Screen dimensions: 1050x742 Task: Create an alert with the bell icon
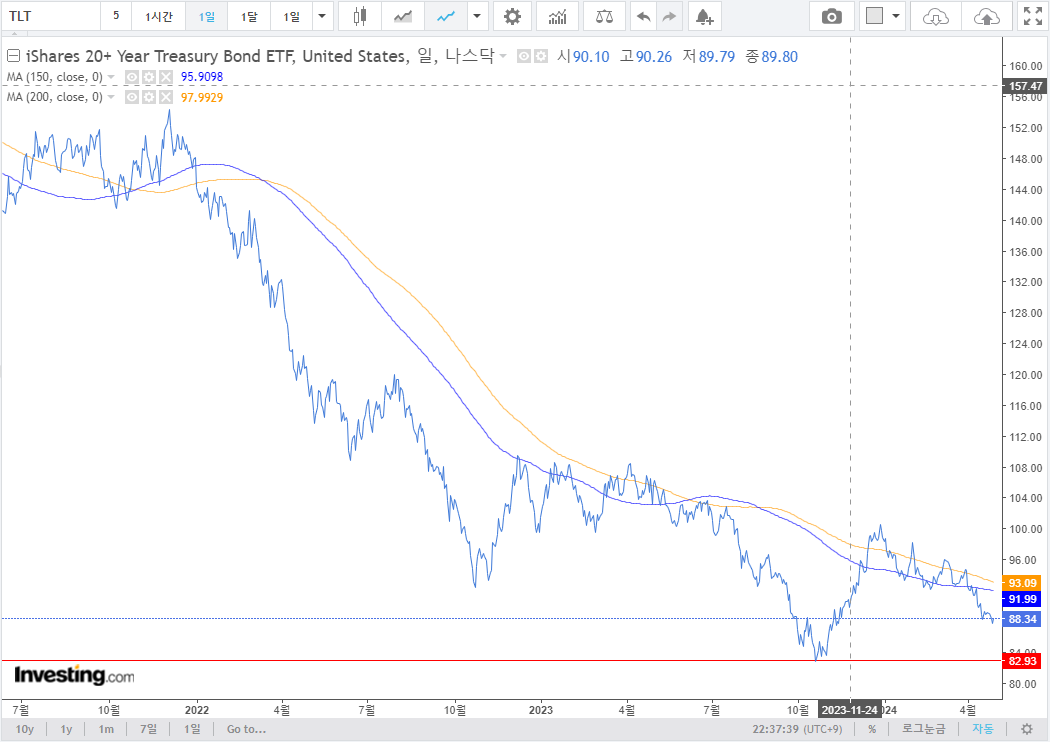704,16
